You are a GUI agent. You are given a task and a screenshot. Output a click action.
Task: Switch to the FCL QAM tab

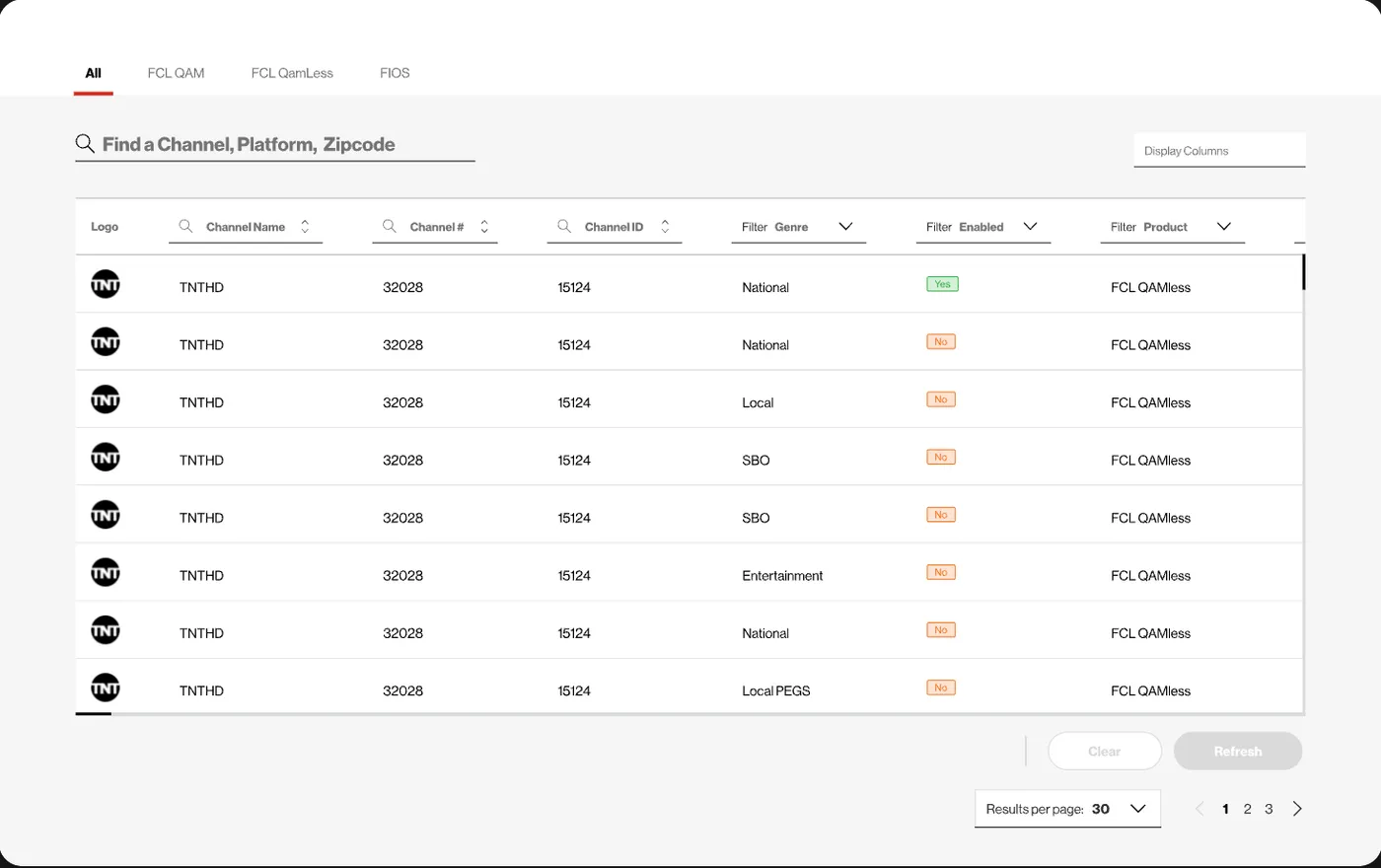176,73
